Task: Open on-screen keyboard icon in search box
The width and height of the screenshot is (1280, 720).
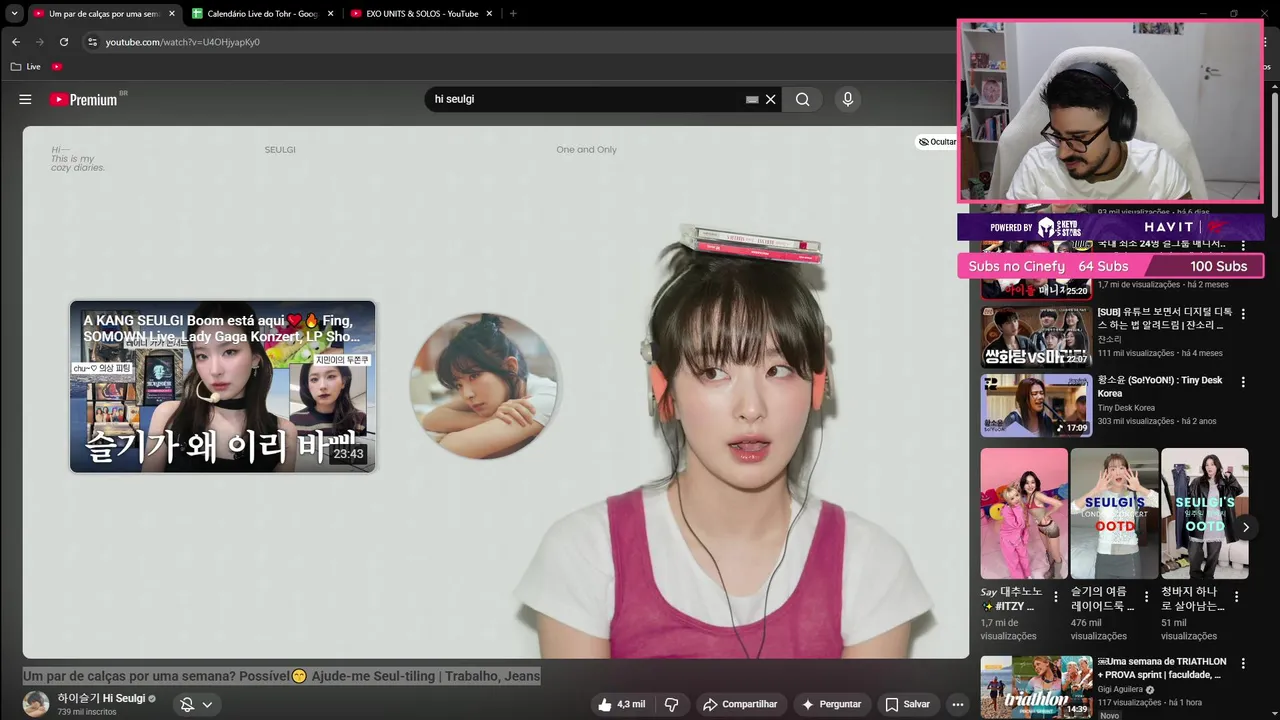Action: tap(752, 99)
